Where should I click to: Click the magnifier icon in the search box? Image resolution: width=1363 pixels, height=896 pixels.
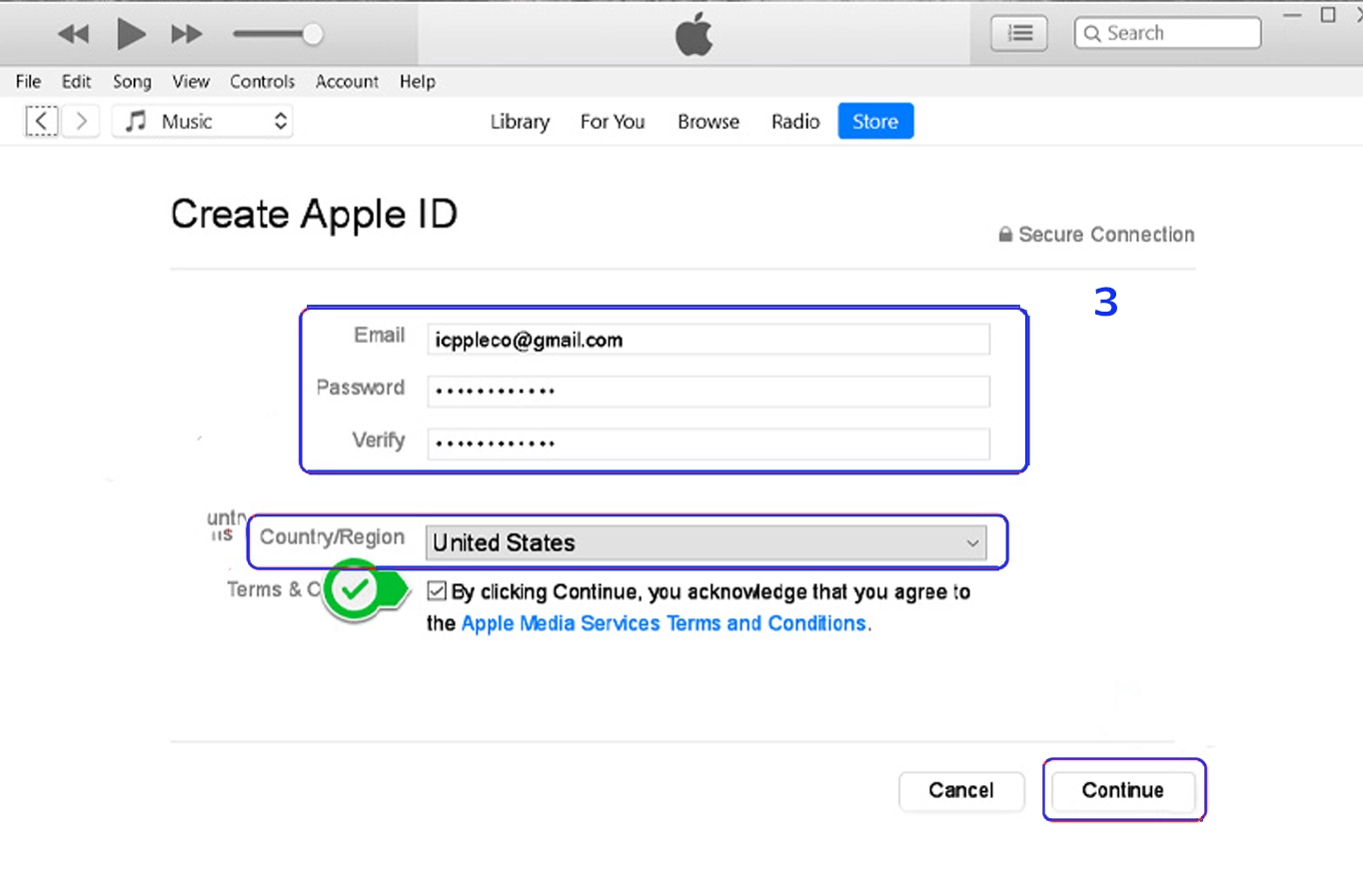tap(1092, 33)
